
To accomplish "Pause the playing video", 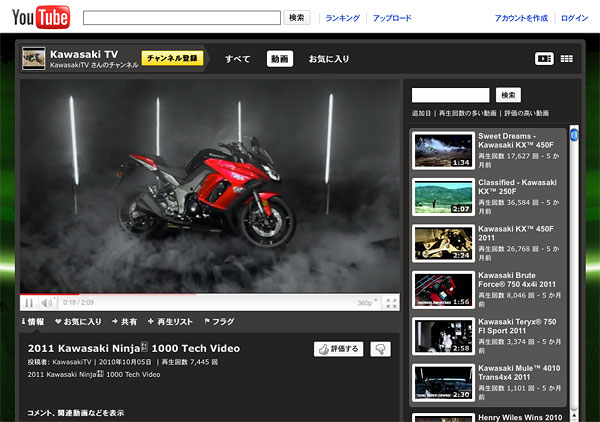I will (x=29, y=303).
